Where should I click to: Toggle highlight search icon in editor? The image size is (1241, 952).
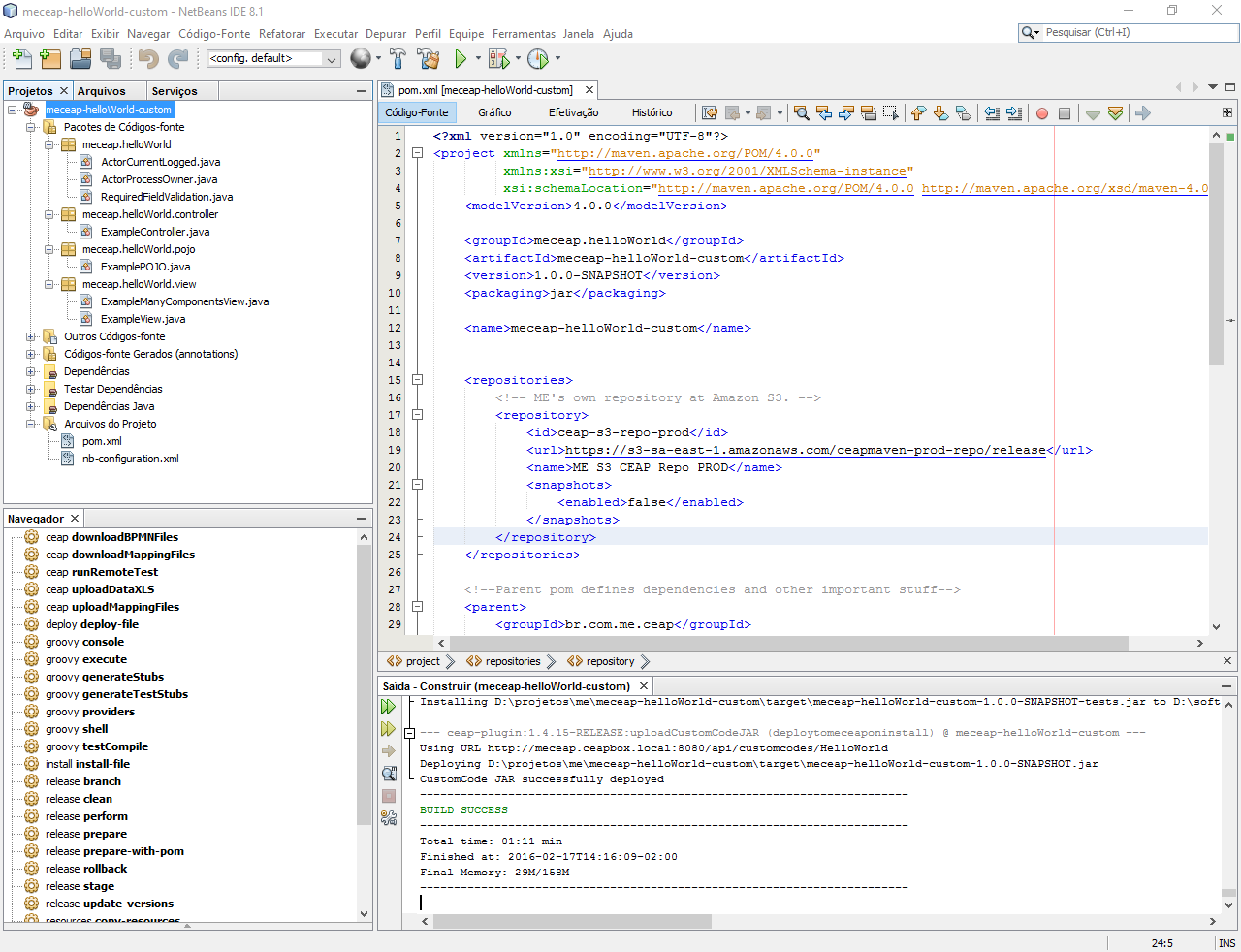[x=869, y=113]
